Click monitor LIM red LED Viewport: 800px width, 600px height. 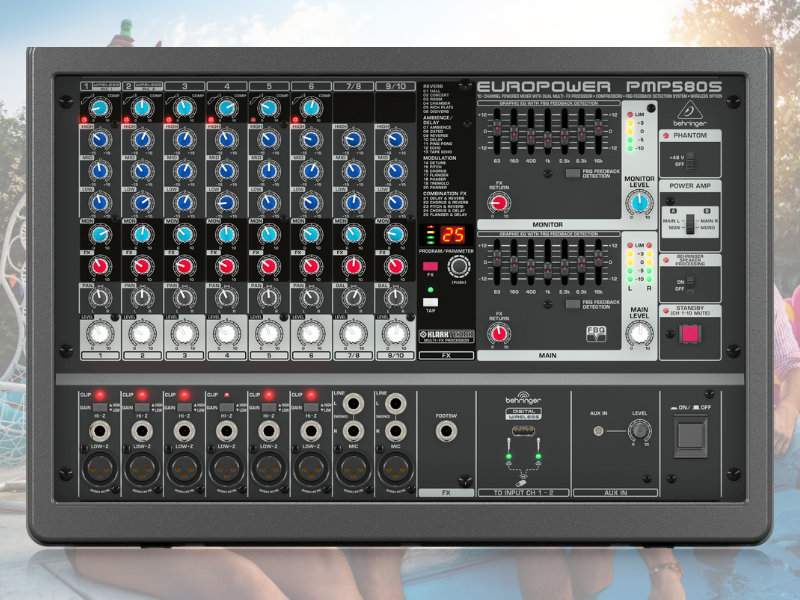[630, 115]
